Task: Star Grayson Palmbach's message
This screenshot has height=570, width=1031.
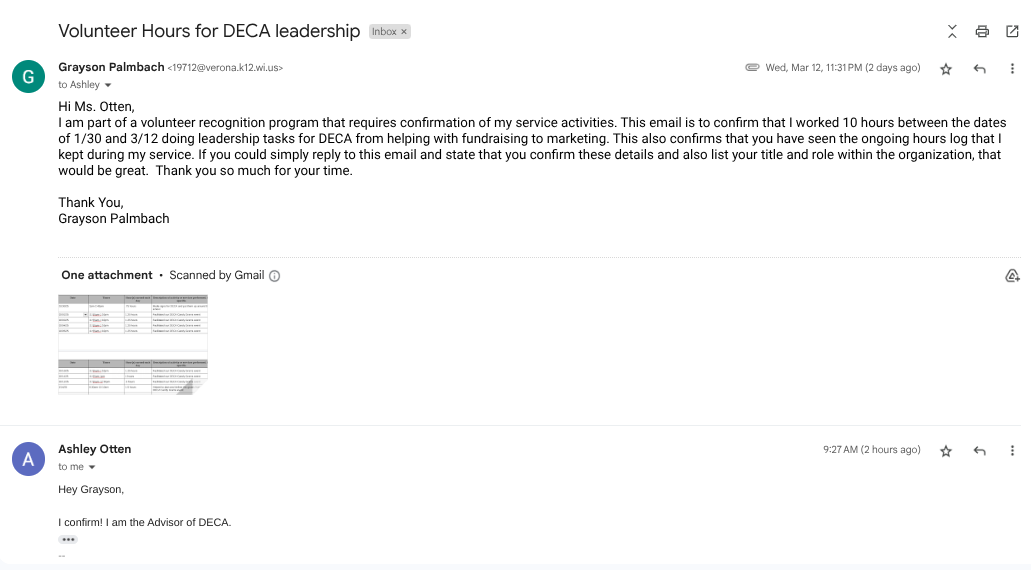Action: (946, 69)
